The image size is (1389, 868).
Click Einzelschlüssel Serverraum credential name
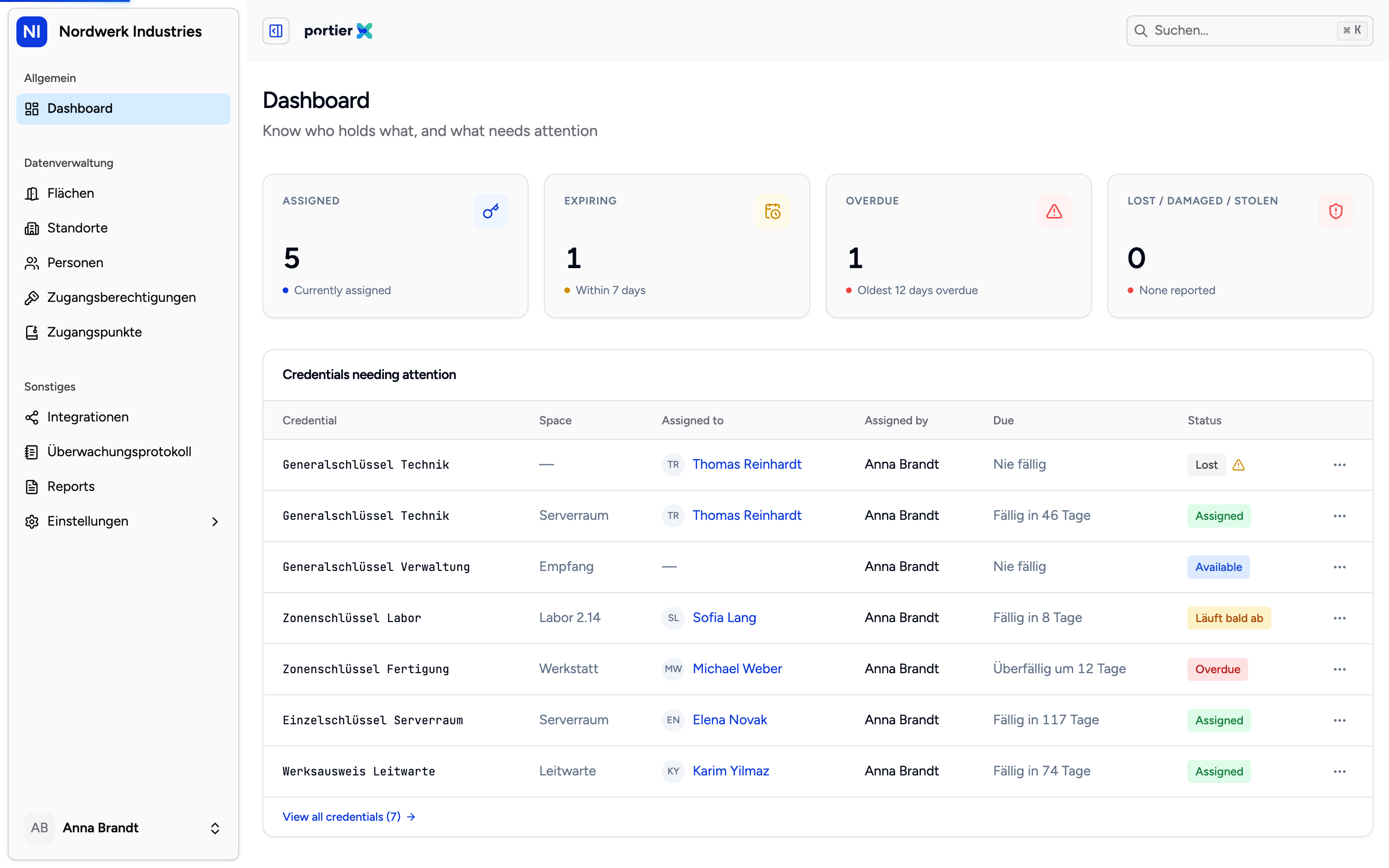pos(372,720)
